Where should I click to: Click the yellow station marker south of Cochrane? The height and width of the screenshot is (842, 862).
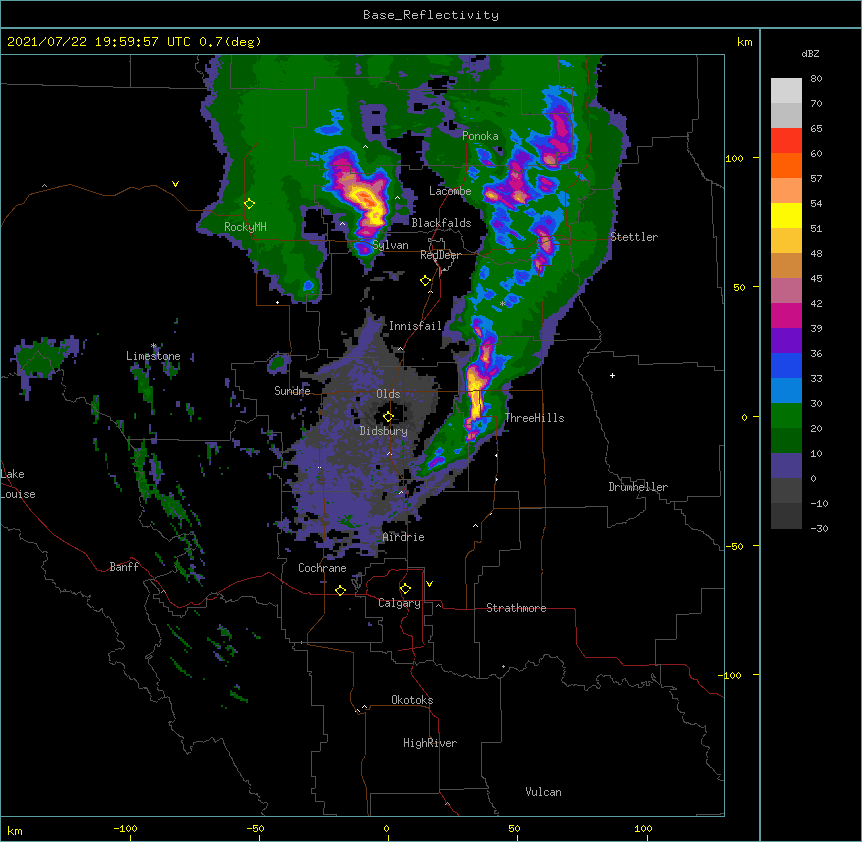pos(340,590)
